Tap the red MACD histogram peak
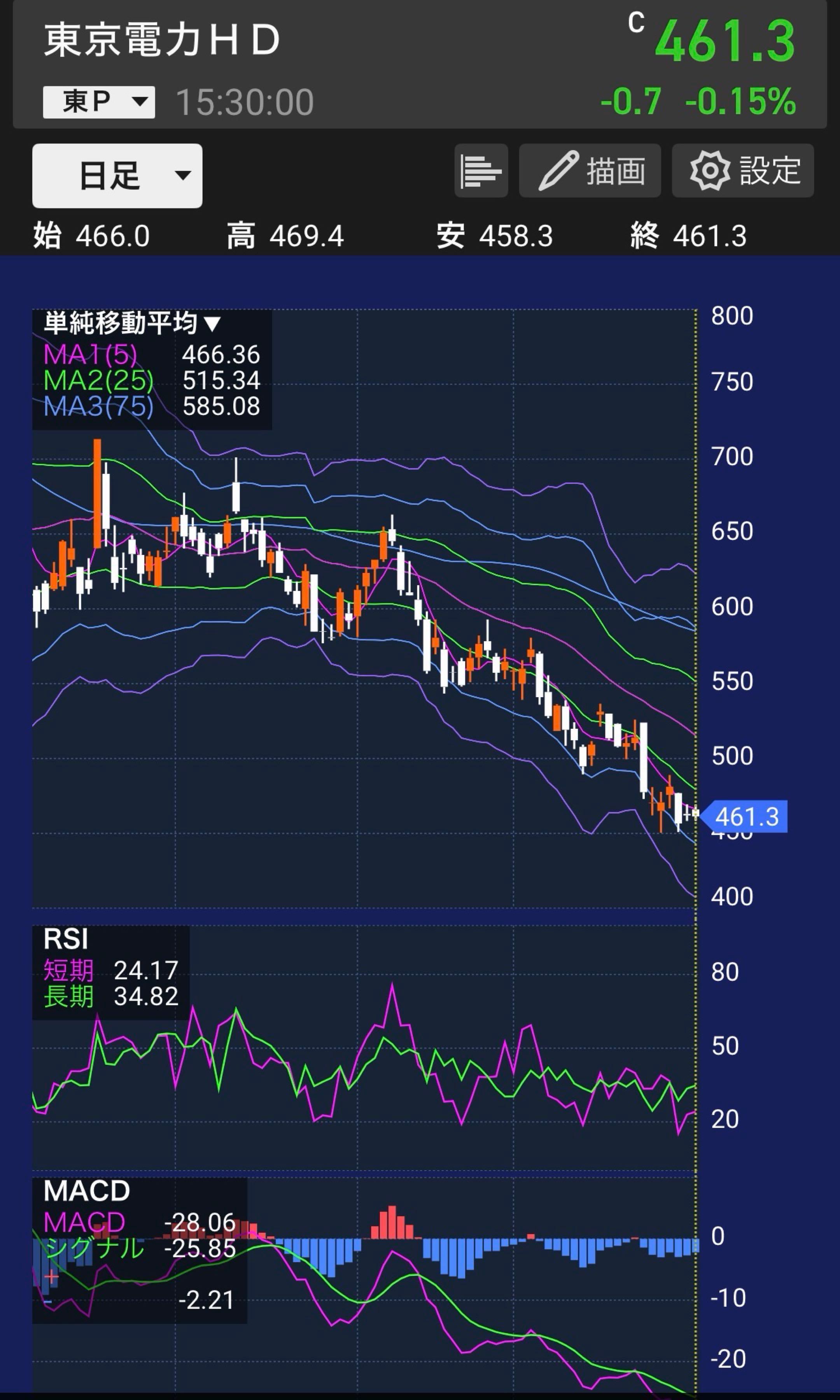Image resolution: width=840 pixels, height=1400 pixels. coord(392,1222)
